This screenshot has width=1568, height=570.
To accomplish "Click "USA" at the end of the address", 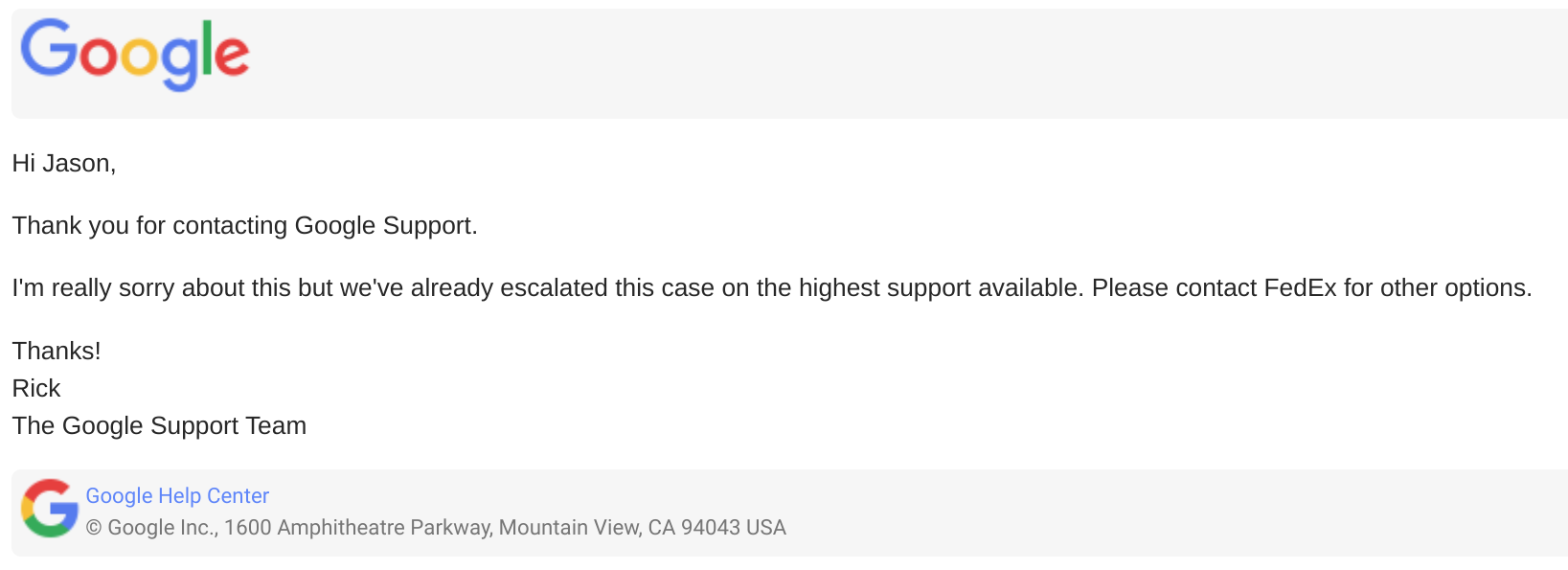I will 766,528.
